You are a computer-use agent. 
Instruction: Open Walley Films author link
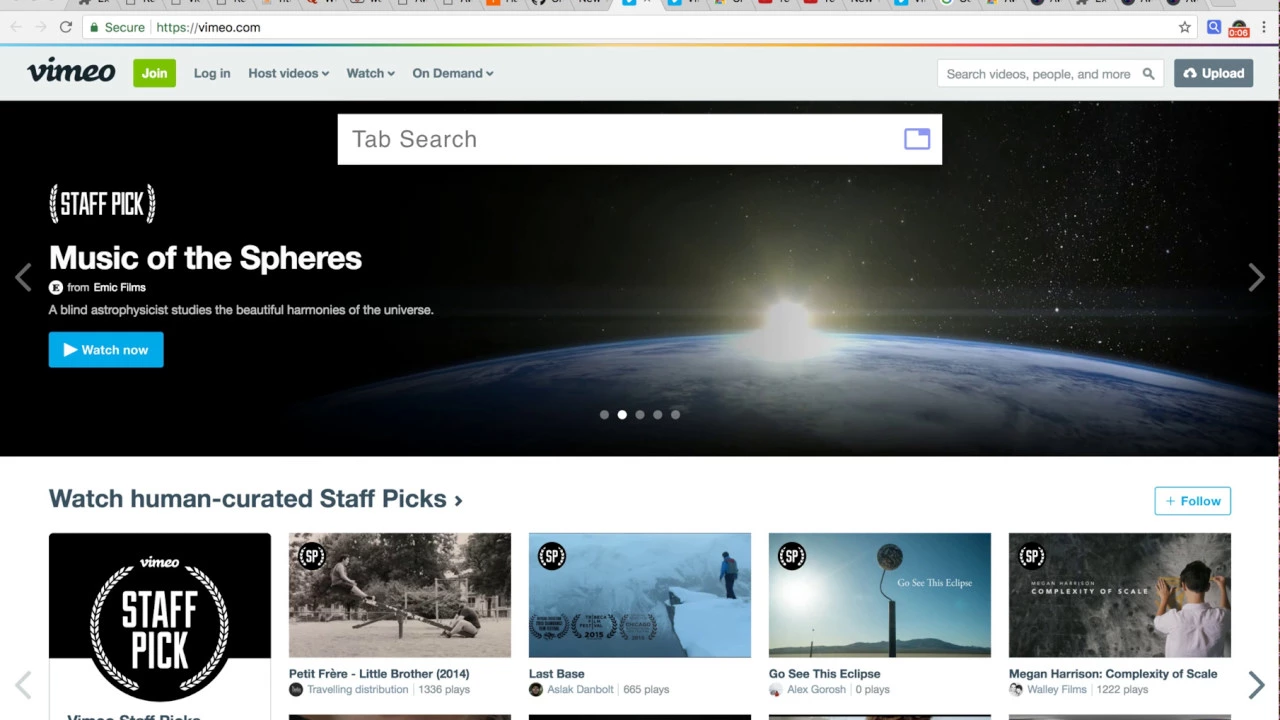point(1057,690)
